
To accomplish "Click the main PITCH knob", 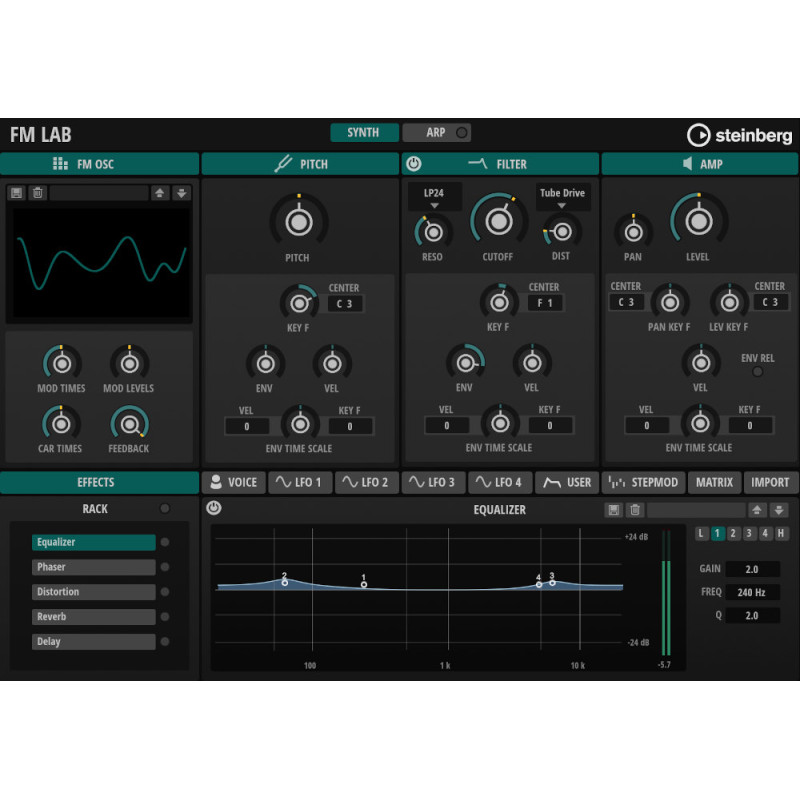I will (298, 222).
